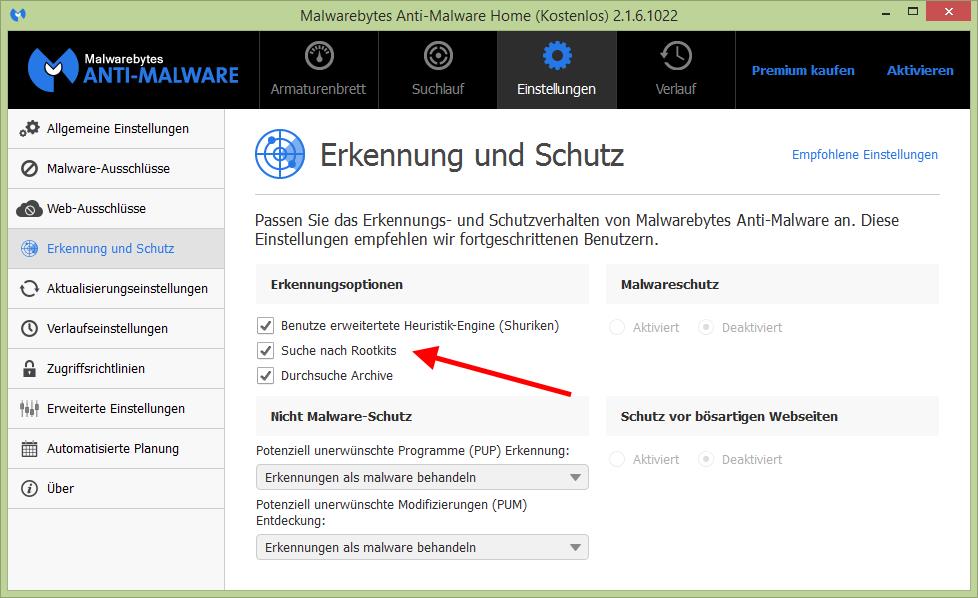Uncheck Suche nach Rootkits

tap(266, 350)
